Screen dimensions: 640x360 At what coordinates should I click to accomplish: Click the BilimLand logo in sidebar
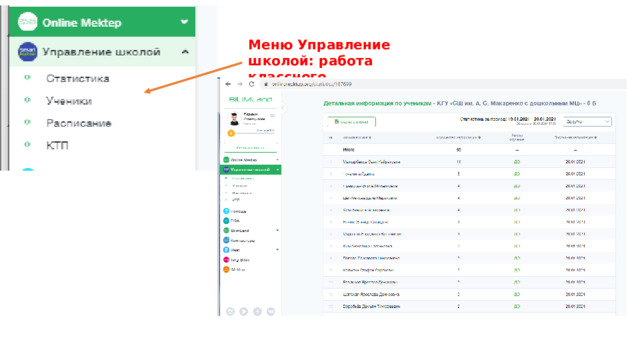250,99
